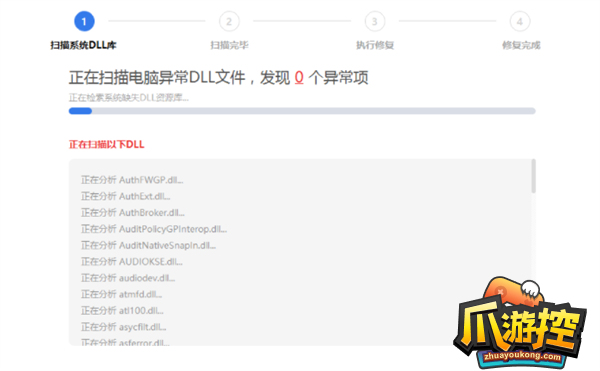The image size is (600, 371).
Task: Select the atmfd.dll row
Action: (121, 295)
